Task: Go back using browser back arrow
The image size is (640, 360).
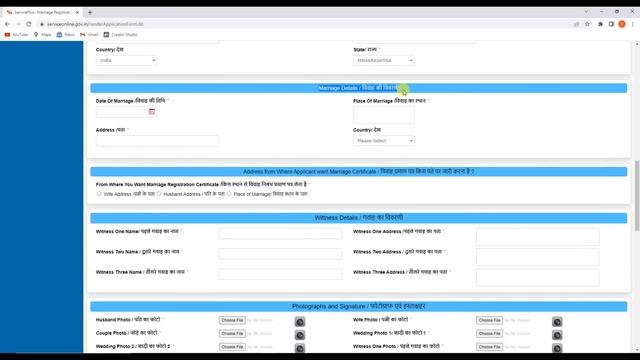Action: pyautogui.click(x=7, y=24)
